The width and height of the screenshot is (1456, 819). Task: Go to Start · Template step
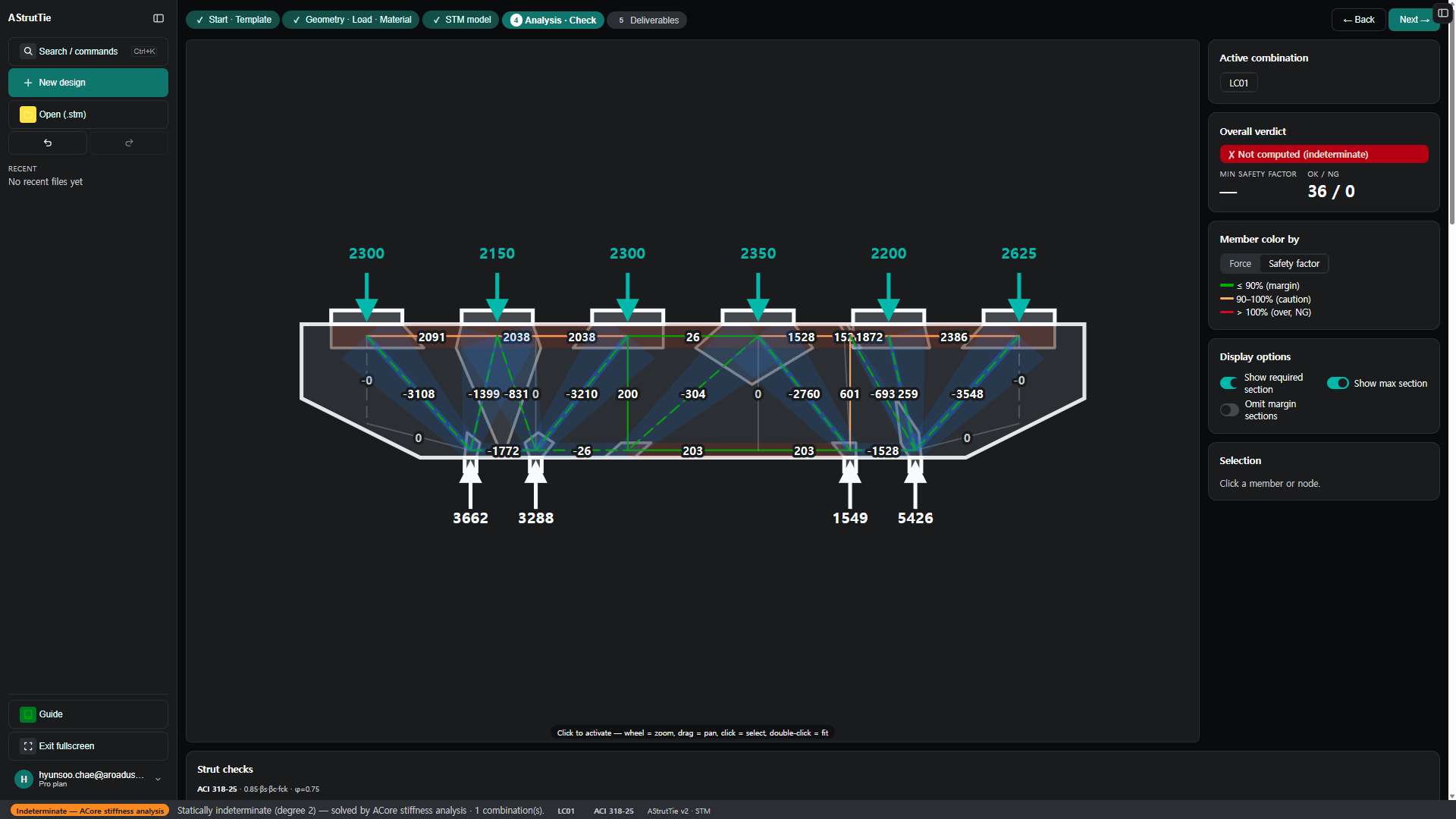click(233, 20)
